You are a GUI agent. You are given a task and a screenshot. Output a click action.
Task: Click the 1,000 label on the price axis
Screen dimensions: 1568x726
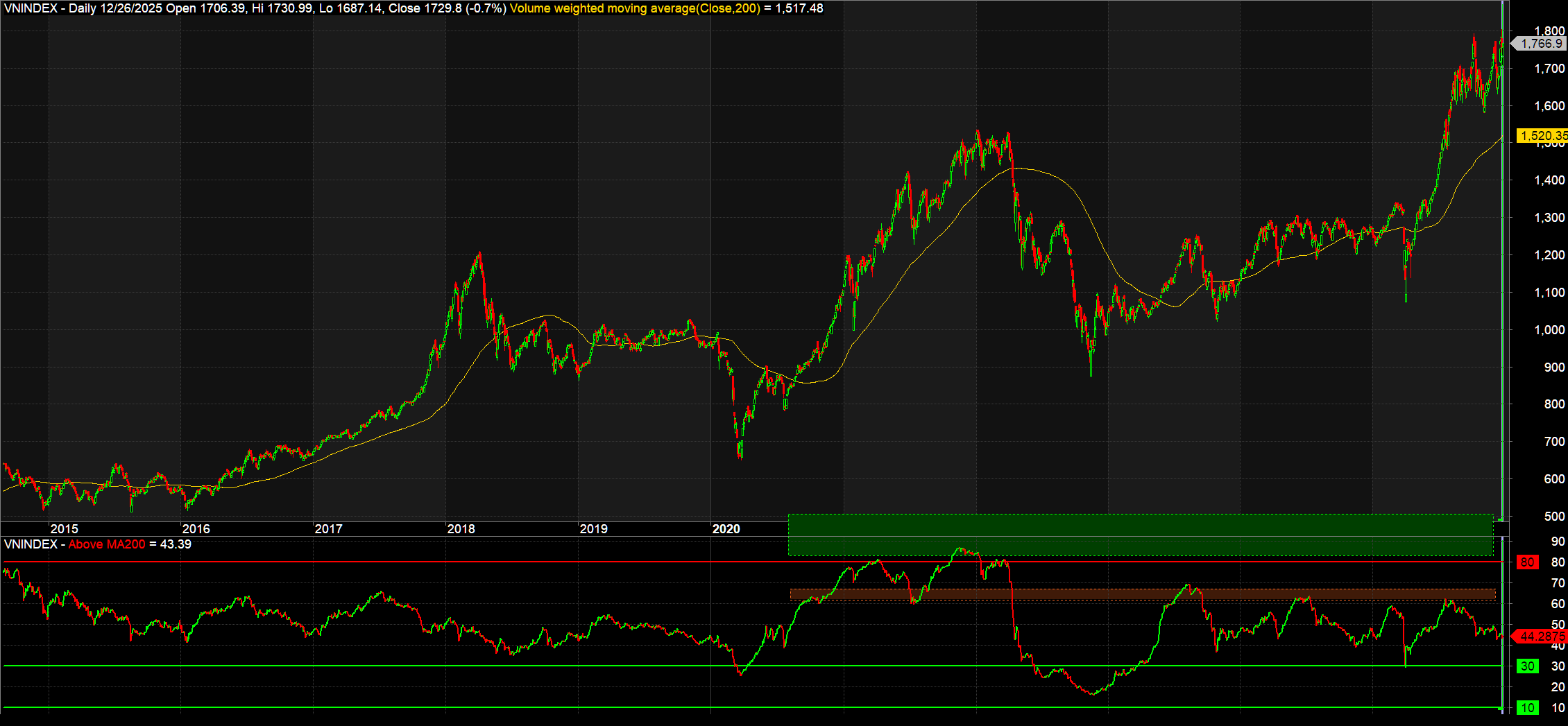pos(1549,330)
